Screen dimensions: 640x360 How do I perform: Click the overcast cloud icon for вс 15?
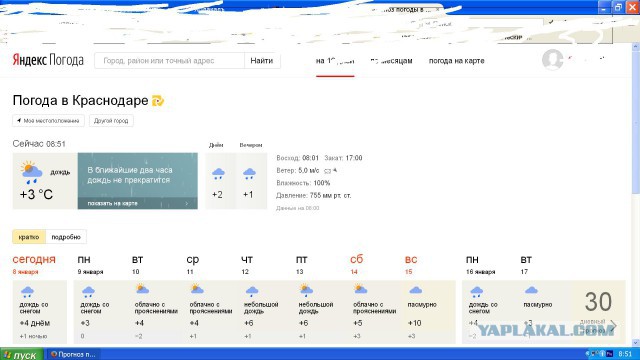pos(416,290)
